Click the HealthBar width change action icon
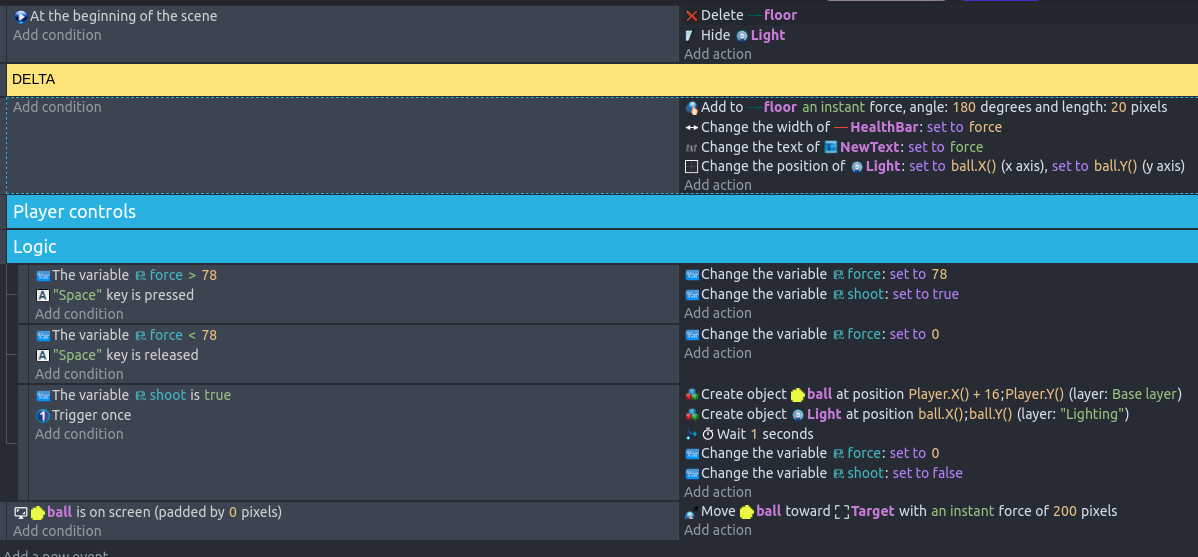 691,127
